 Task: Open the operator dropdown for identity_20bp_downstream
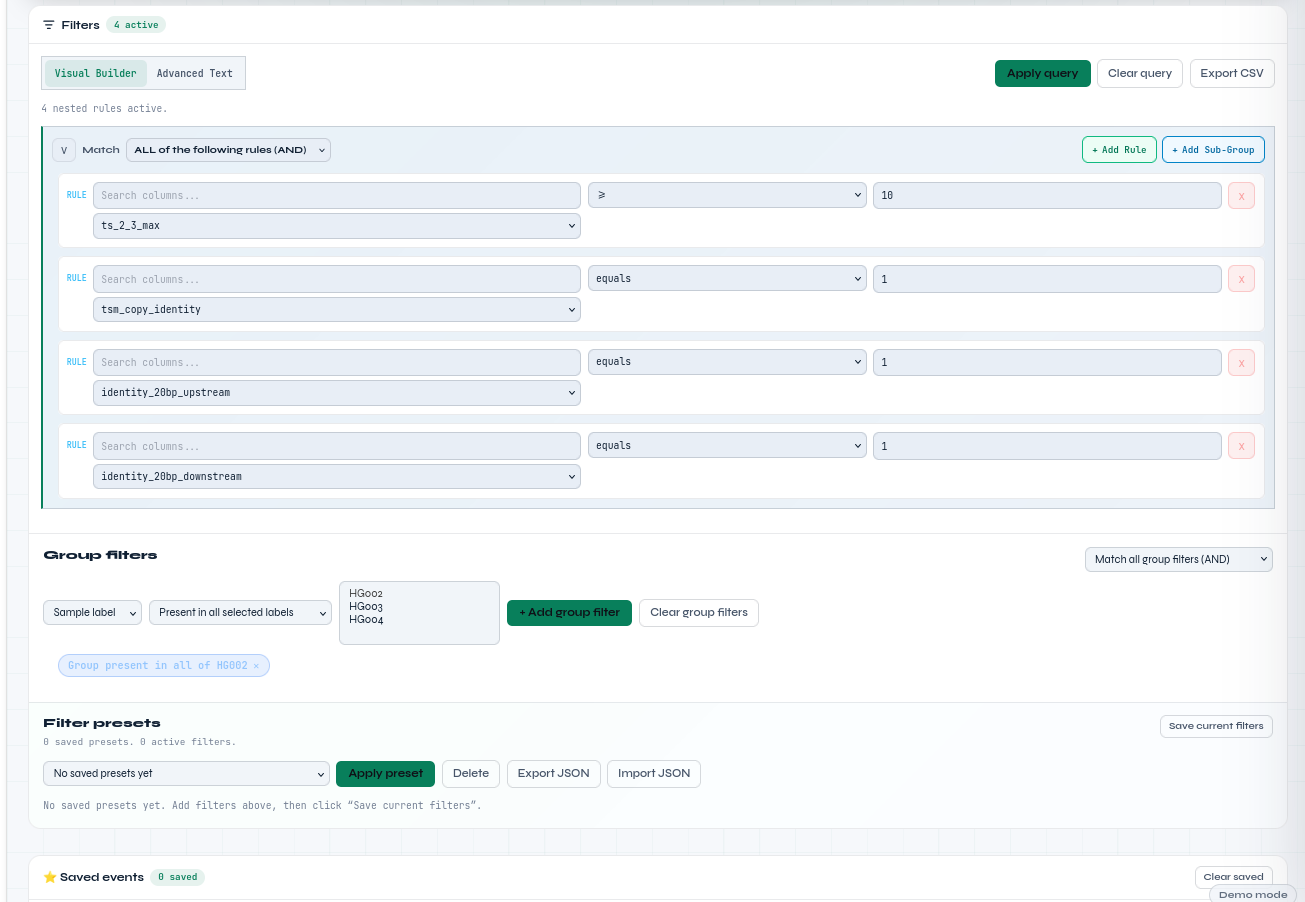(727, 445)
